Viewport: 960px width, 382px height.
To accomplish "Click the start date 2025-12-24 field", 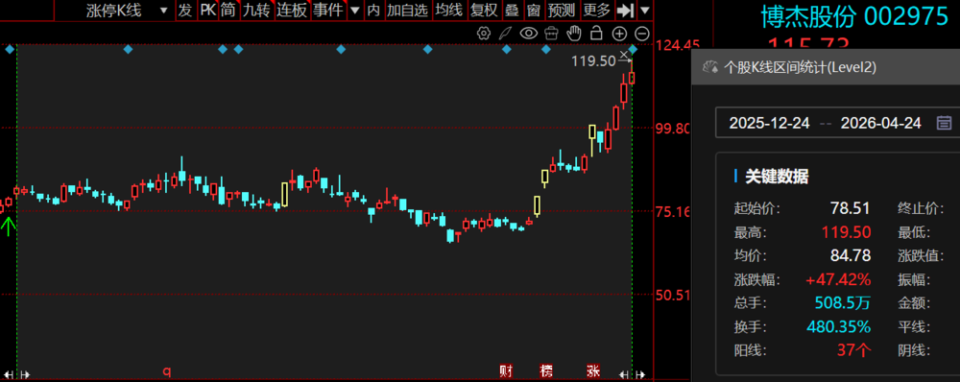I will (769, 123).
